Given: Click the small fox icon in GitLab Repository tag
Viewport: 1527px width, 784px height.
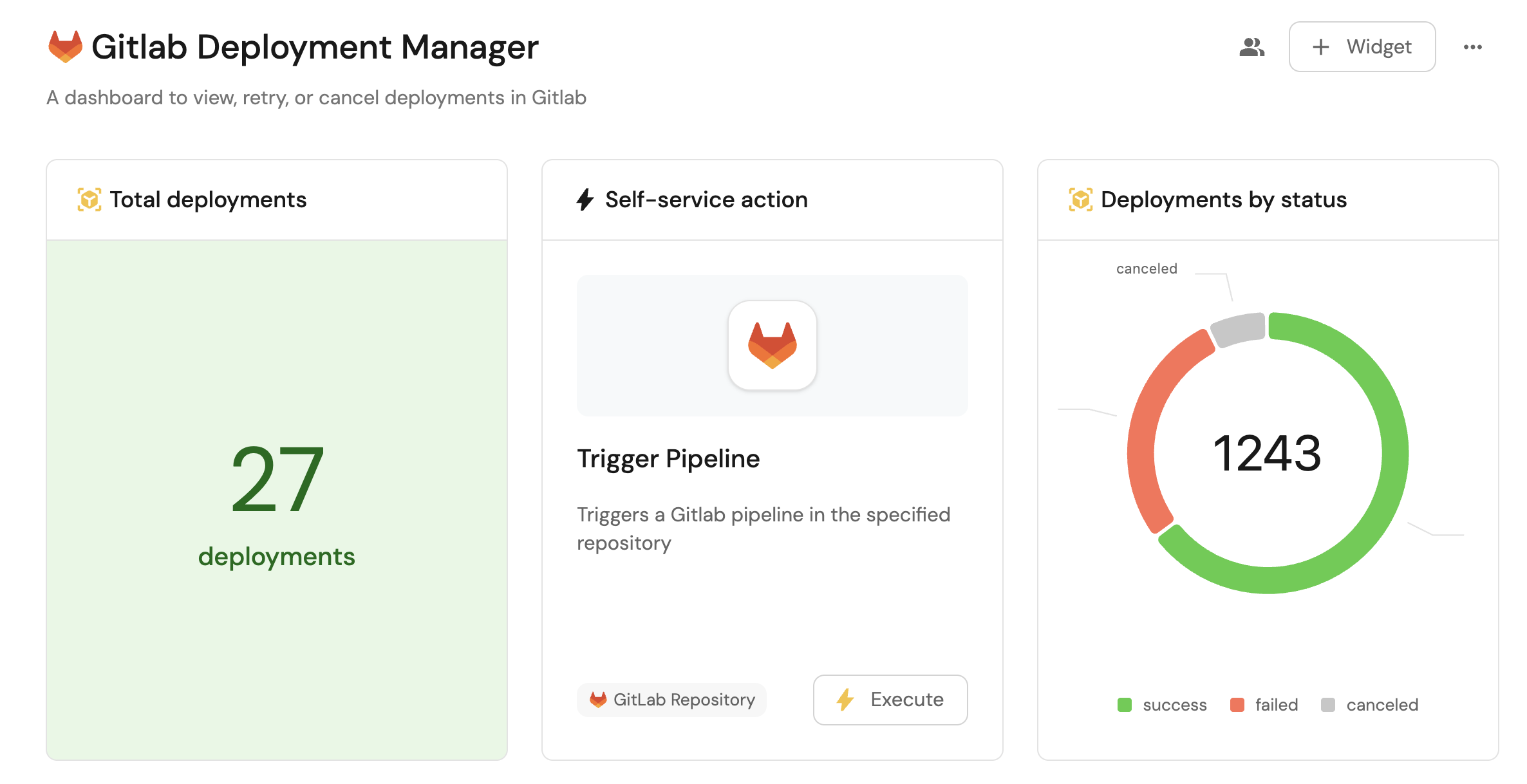Looking at the screenshot, I should coord(598,700).
